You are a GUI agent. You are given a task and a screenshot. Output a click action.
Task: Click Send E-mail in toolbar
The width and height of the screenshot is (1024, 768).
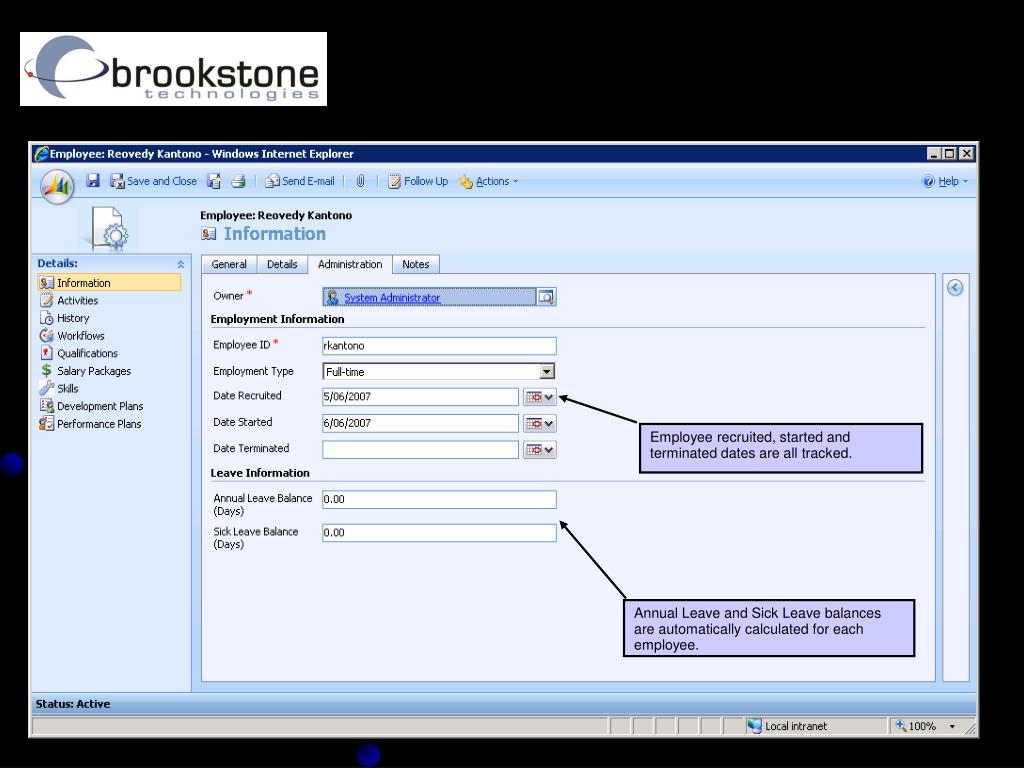(300, 181)
